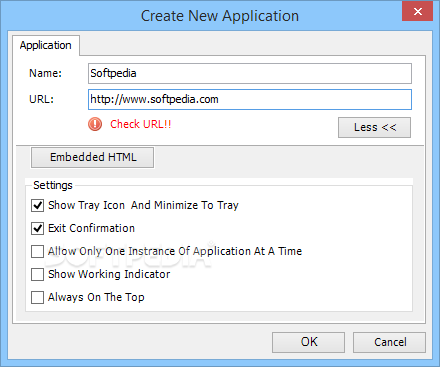440x367 pixels.
Task: Enable Show Tray Icon And Minimize To Tray checkbox
Action: pyautogui.click(x=37, y=205)
